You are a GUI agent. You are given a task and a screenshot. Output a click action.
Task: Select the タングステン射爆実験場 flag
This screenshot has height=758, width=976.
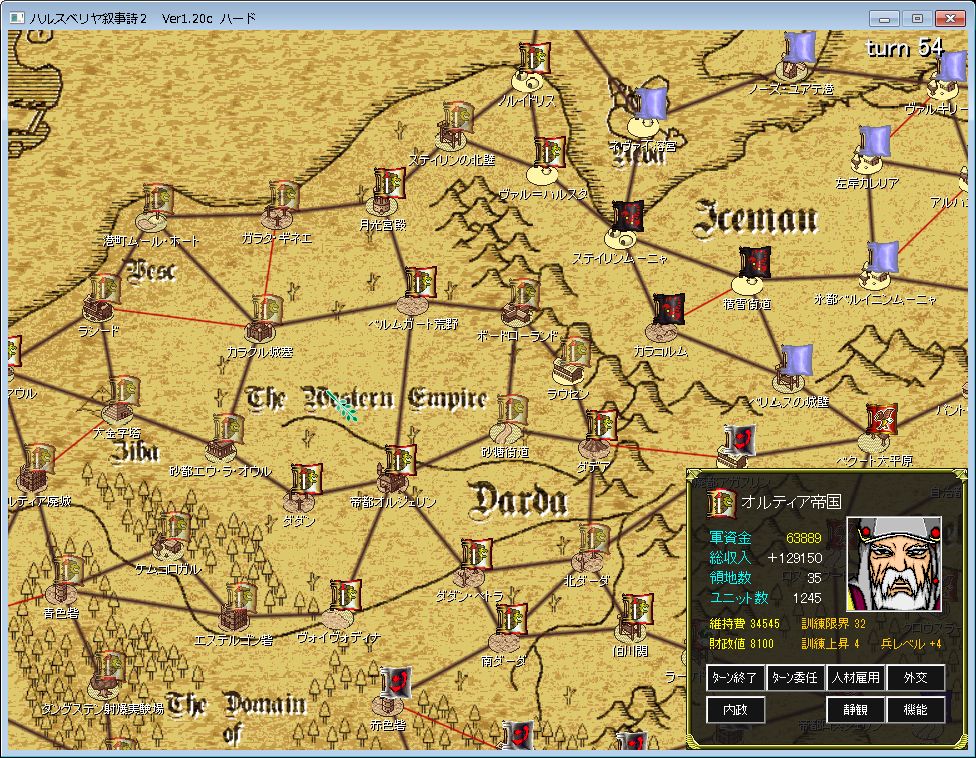111,667
